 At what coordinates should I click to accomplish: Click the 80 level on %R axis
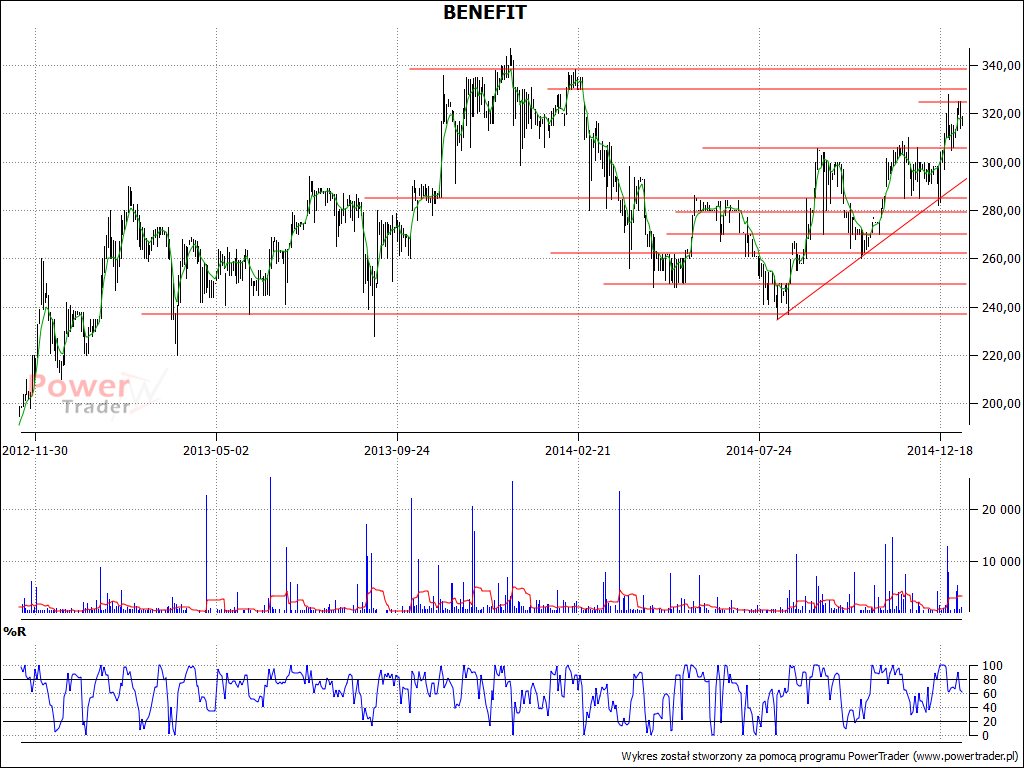coord(988,680)
